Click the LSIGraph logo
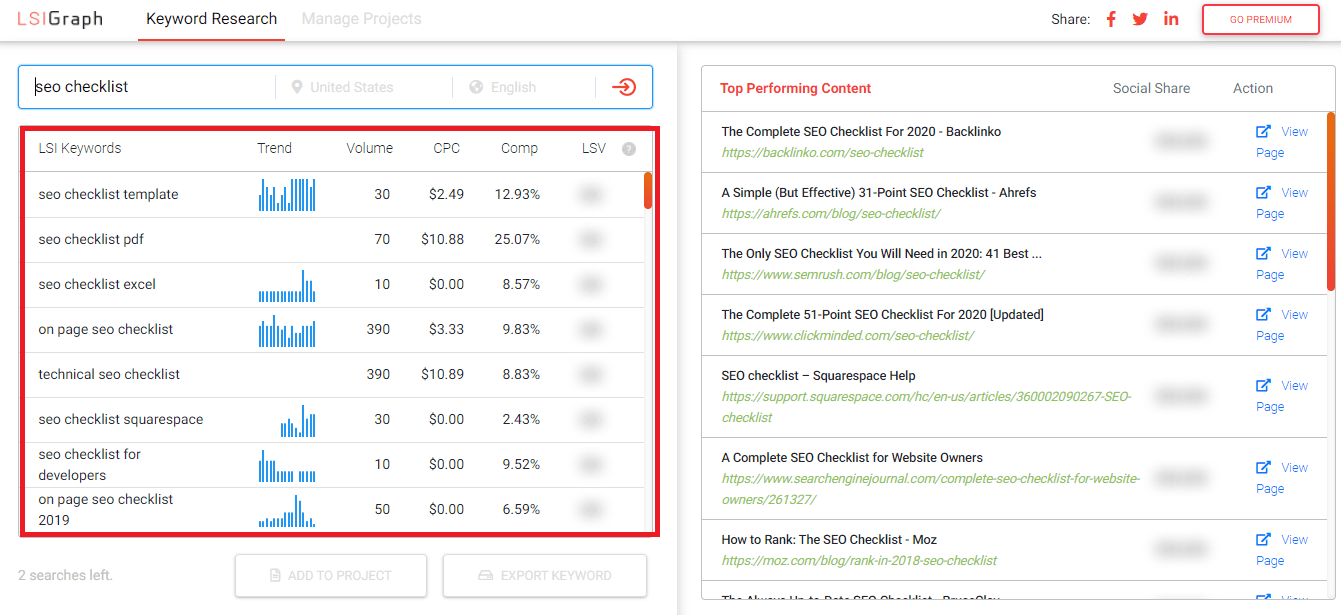 60,19
